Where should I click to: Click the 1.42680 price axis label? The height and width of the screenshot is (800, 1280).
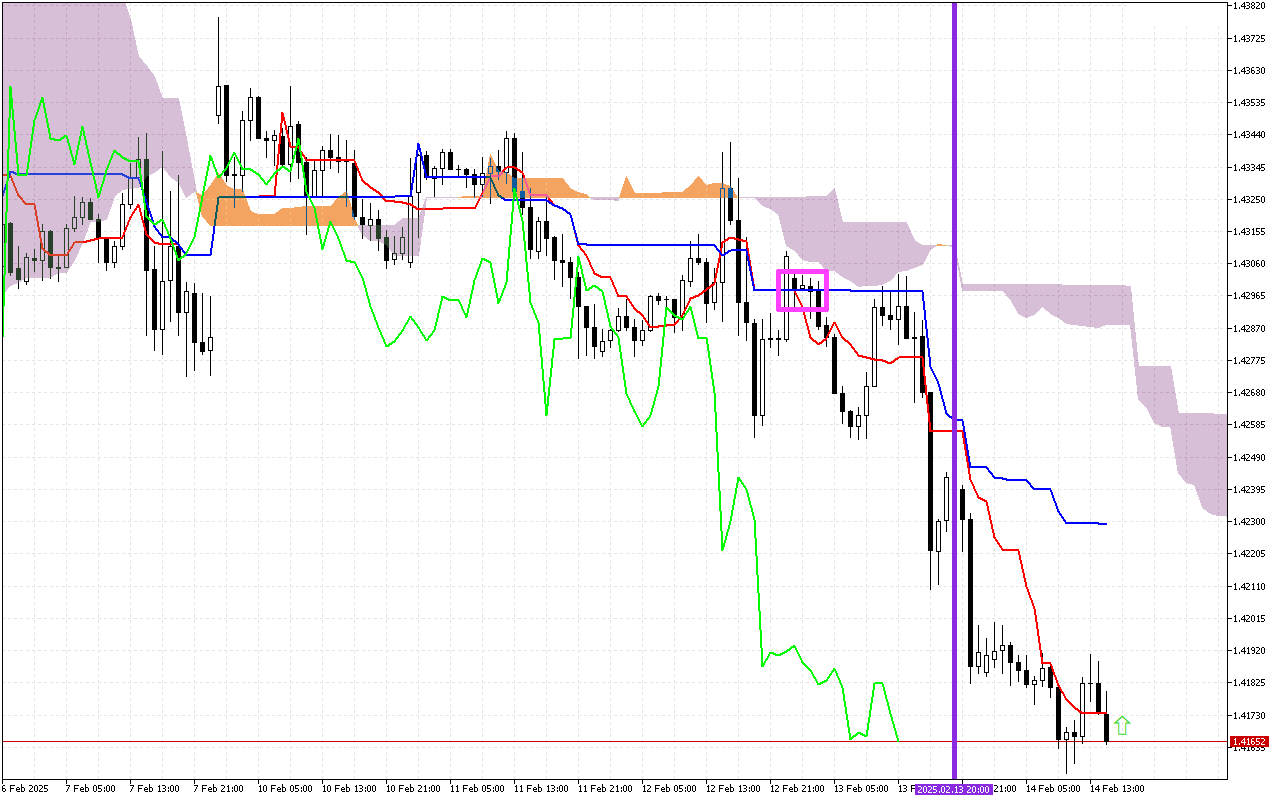(x=1250, y=392)
